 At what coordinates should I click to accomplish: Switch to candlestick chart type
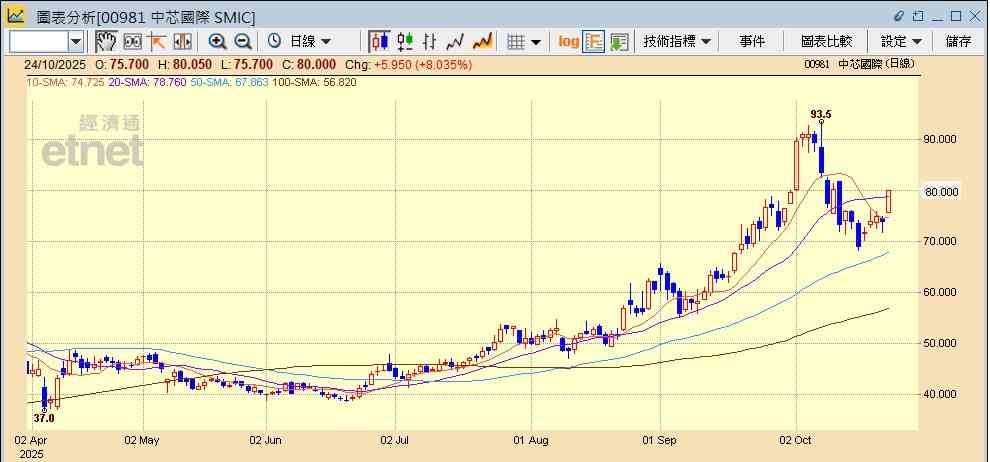pos(379,41)
